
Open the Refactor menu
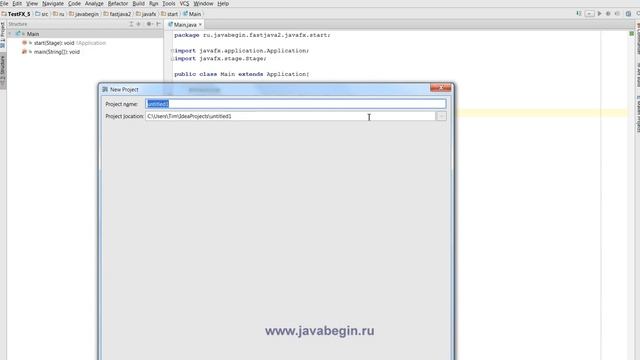[118, 3]
